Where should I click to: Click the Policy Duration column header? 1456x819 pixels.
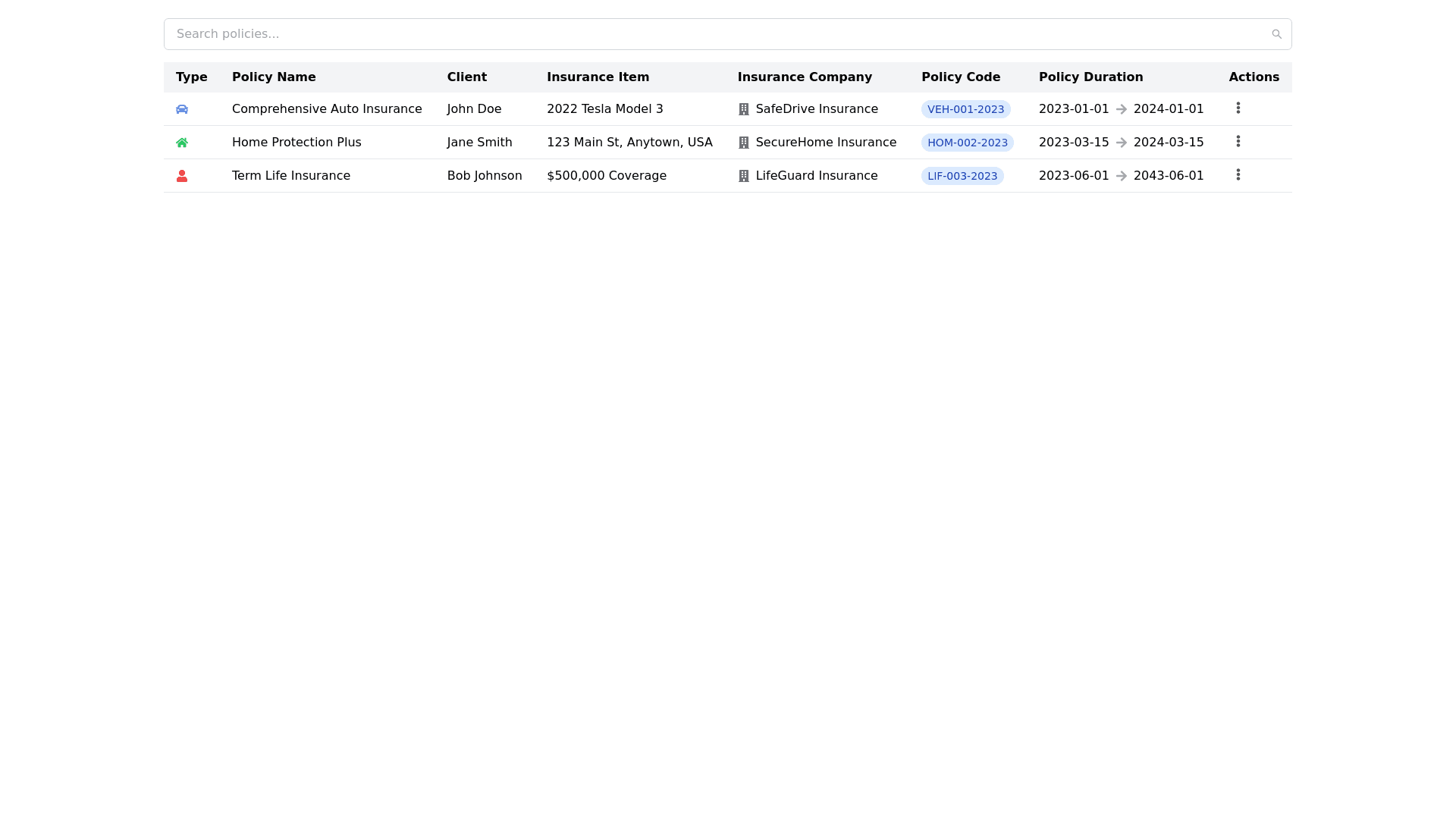pos(1090,77)
